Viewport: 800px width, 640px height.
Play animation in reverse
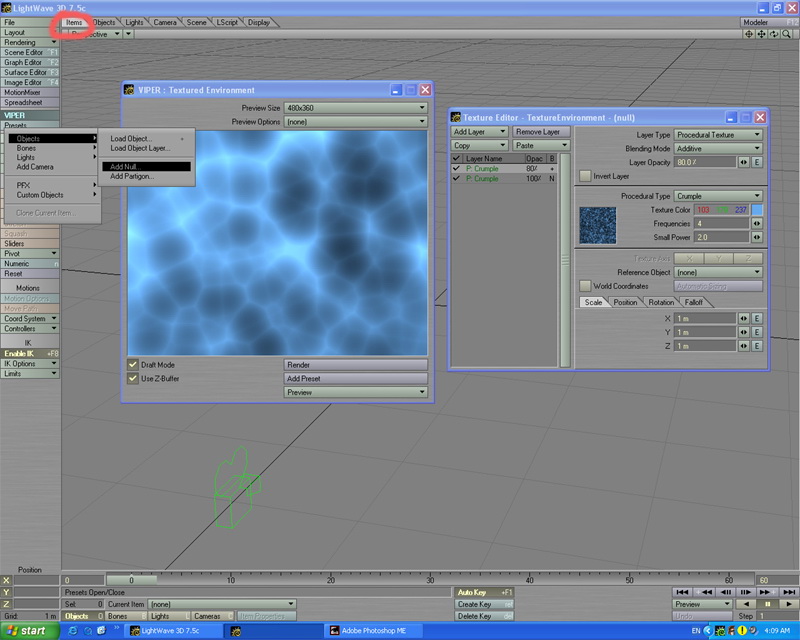(745, 604)
